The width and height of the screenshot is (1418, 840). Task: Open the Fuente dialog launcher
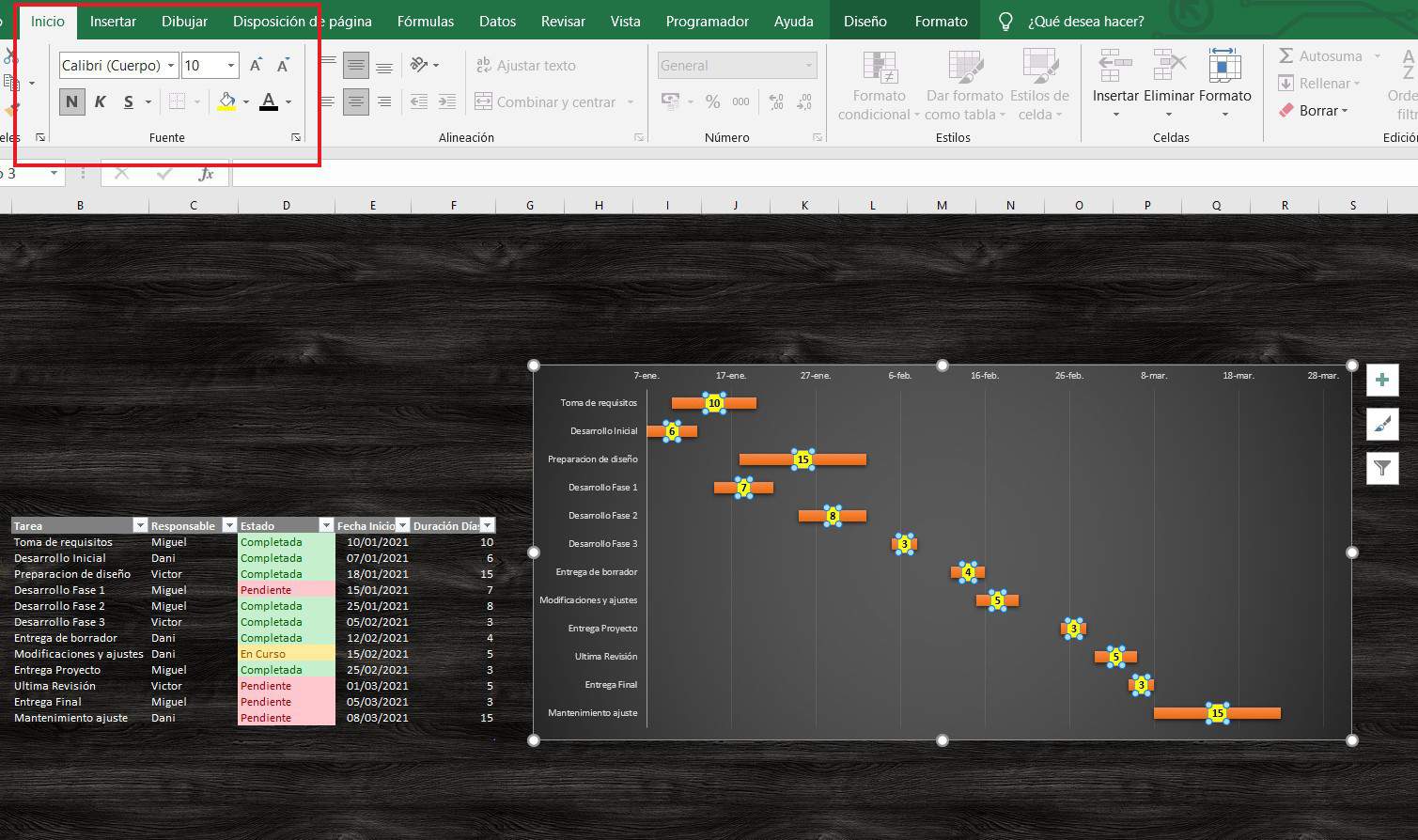[x=296, y=137]
